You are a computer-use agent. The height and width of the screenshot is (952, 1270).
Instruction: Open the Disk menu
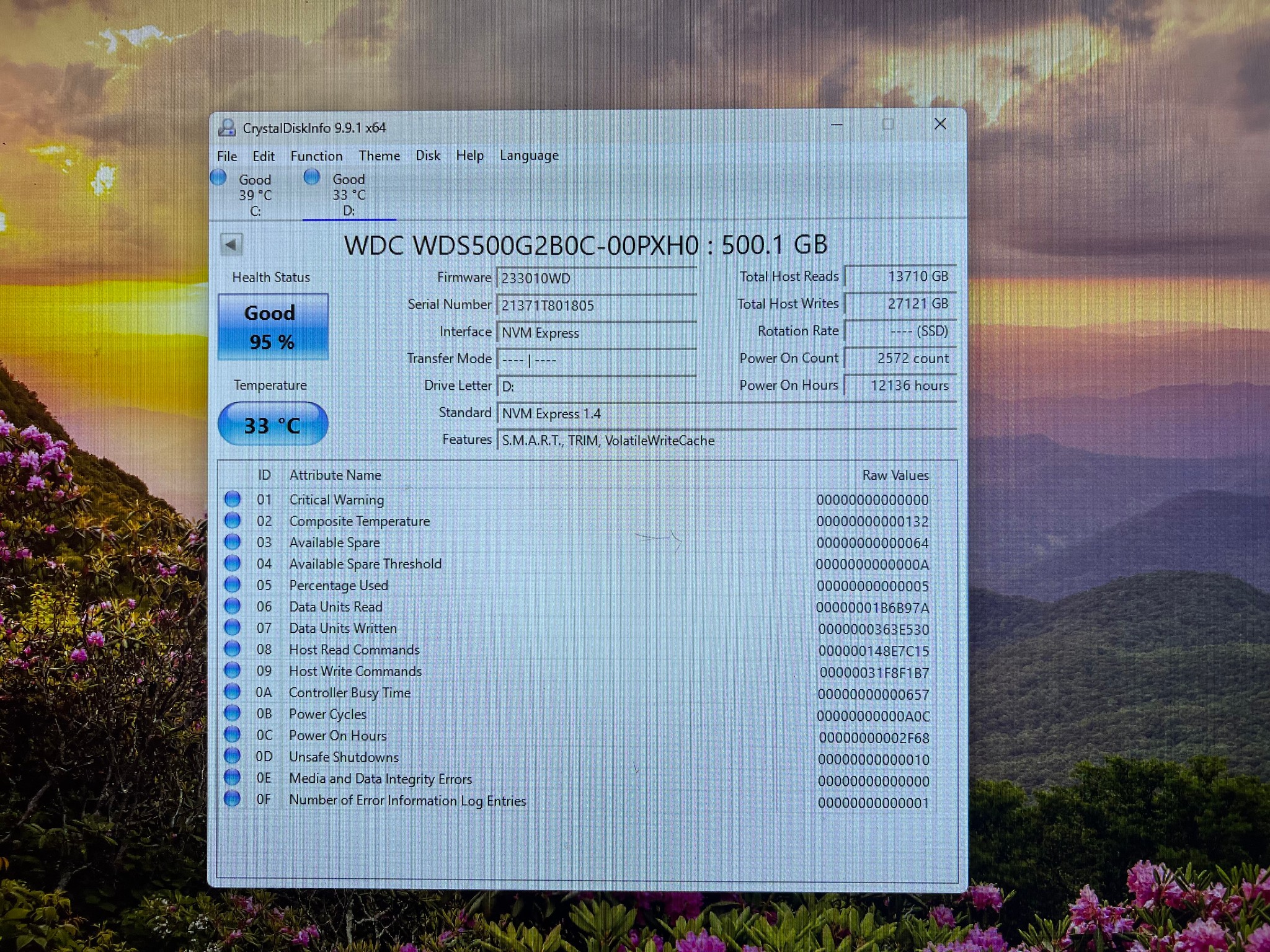tap(428, 156)
